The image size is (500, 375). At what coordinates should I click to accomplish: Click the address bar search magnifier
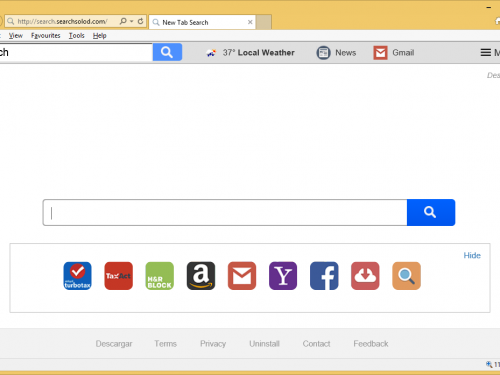(x=123, y=21)
